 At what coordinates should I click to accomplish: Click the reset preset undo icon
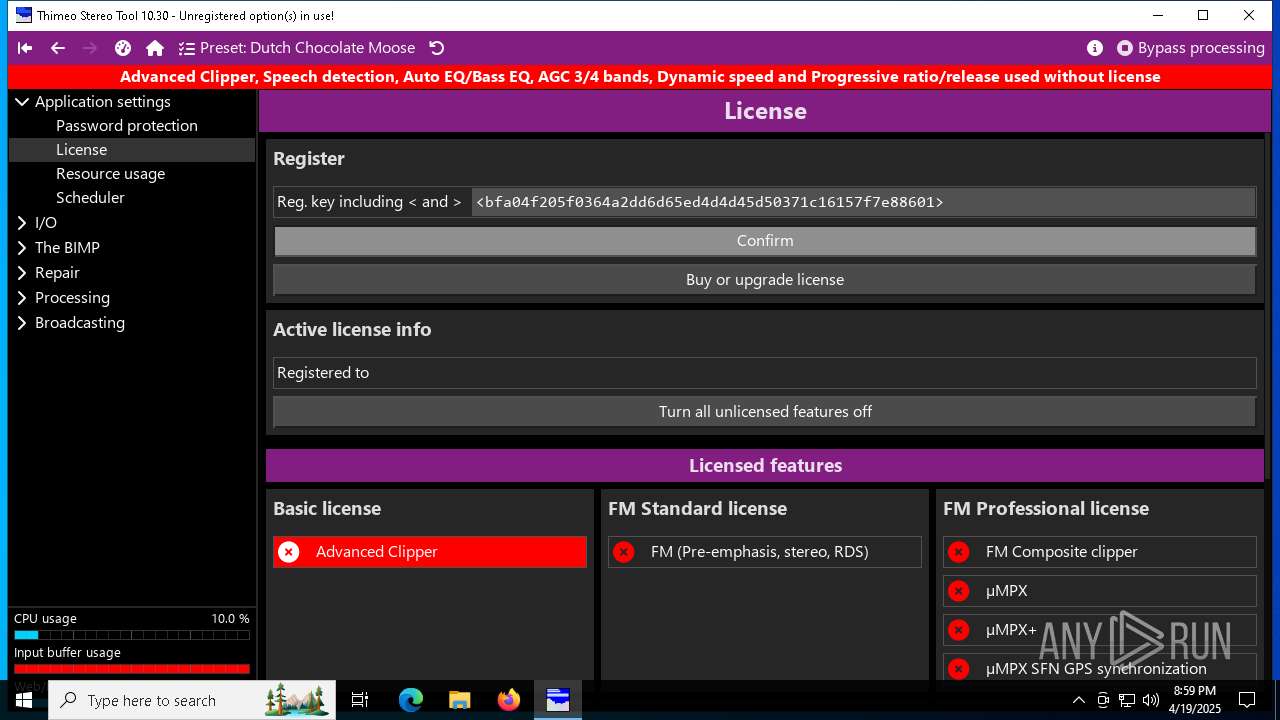[x=436, y=48]
